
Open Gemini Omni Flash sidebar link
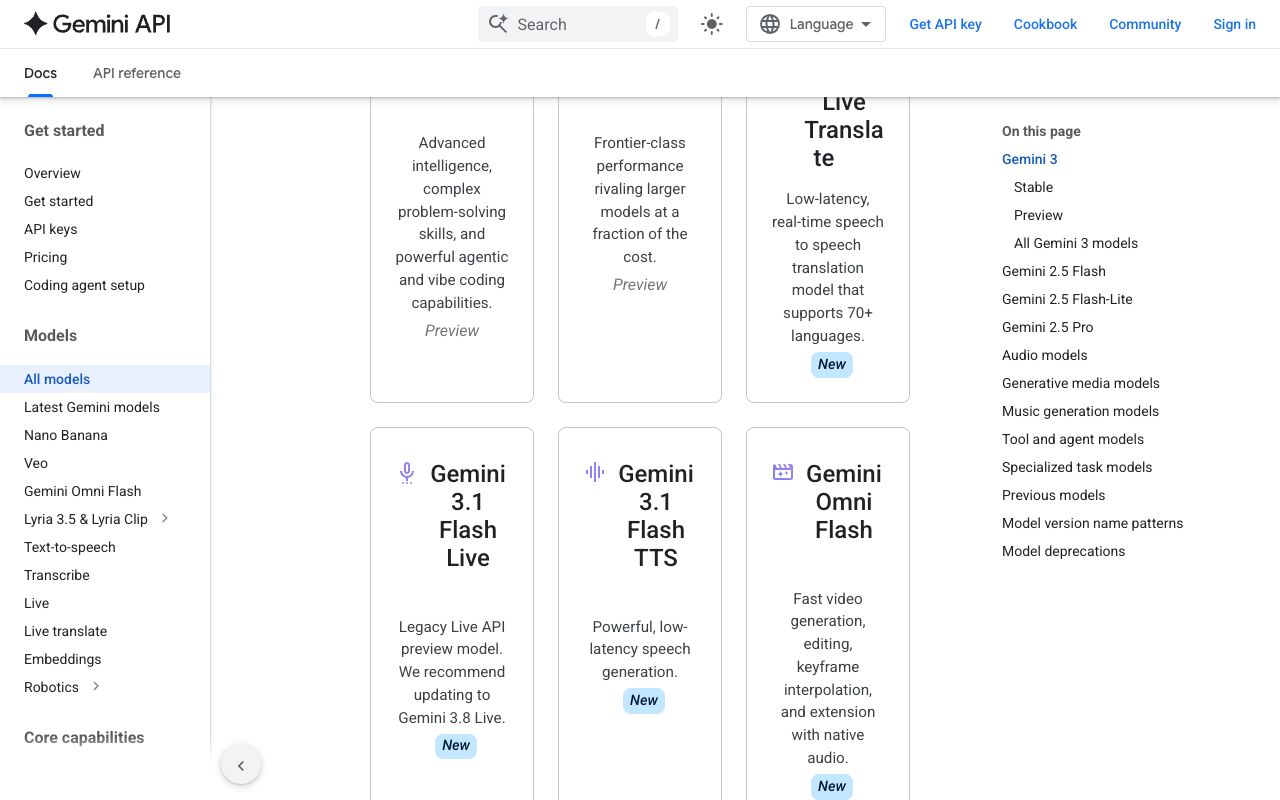83,491
